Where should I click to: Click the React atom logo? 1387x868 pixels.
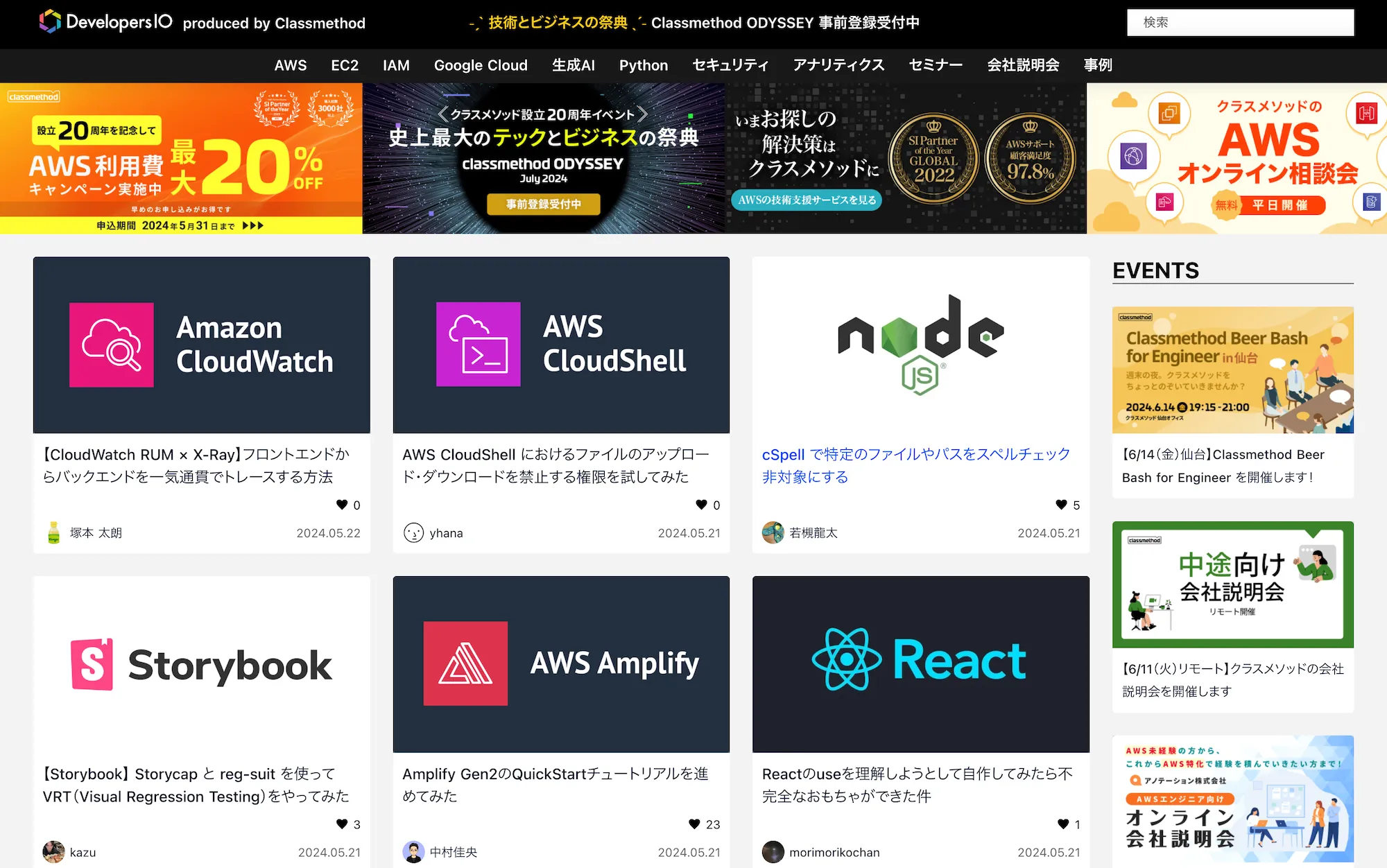pyautogui.click(x=846, y=659)
